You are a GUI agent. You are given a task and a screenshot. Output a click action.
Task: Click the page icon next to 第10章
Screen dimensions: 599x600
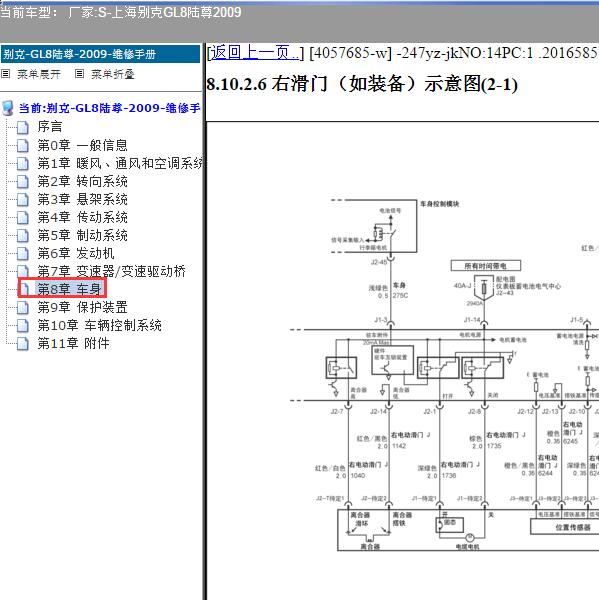[x=23, y=326]
